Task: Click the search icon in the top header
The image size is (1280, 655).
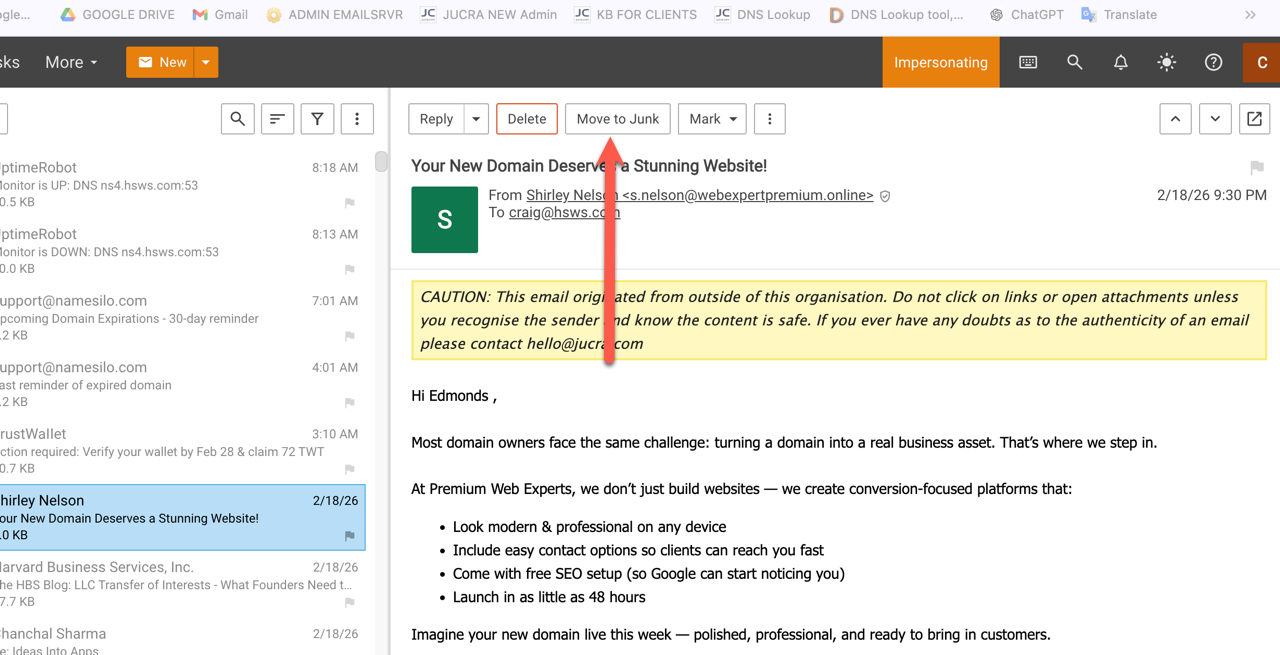Action: coord(1075,62)
